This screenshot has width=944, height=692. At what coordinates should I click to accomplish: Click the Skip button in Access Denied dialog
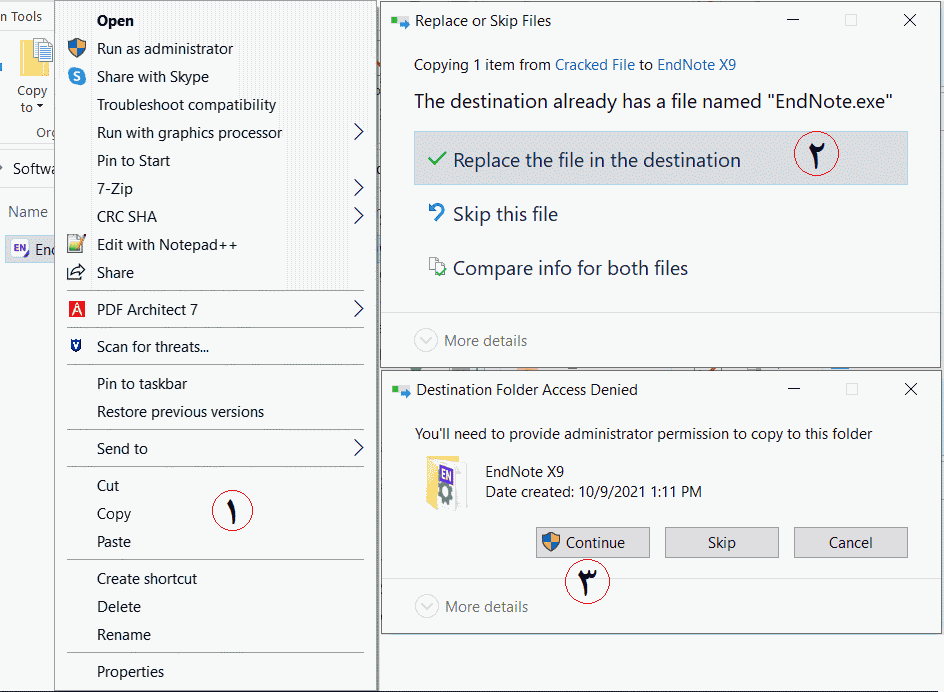(722, 543)
